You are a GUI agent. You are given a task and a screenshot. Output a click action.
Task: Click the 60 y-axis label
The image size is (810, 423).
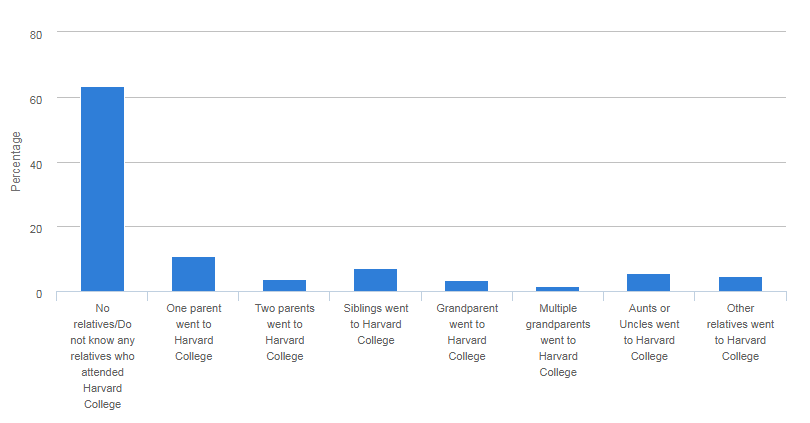(36, 99)
